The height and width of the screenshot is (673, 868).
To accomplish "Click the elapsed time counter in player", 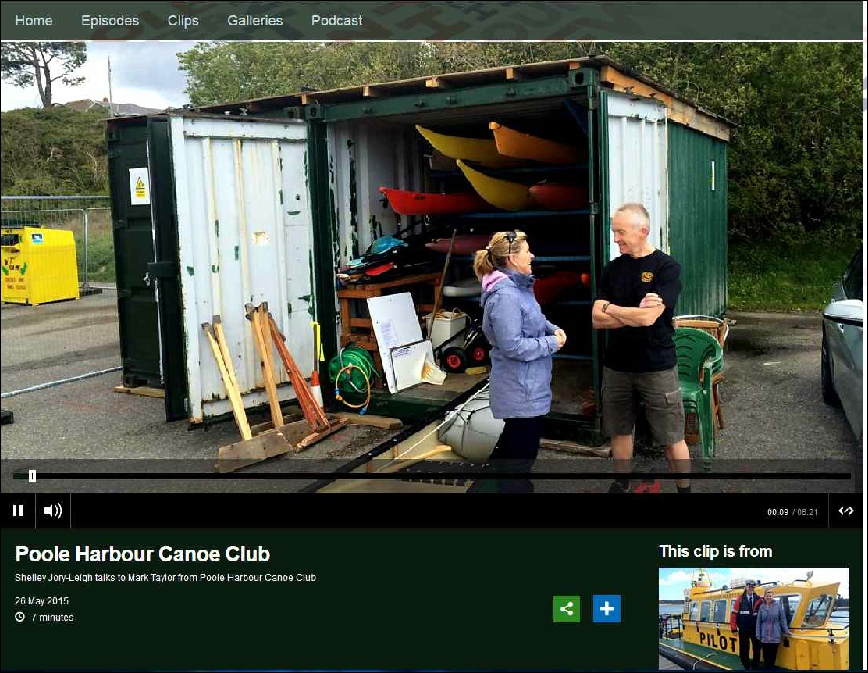I will point(777,512).
